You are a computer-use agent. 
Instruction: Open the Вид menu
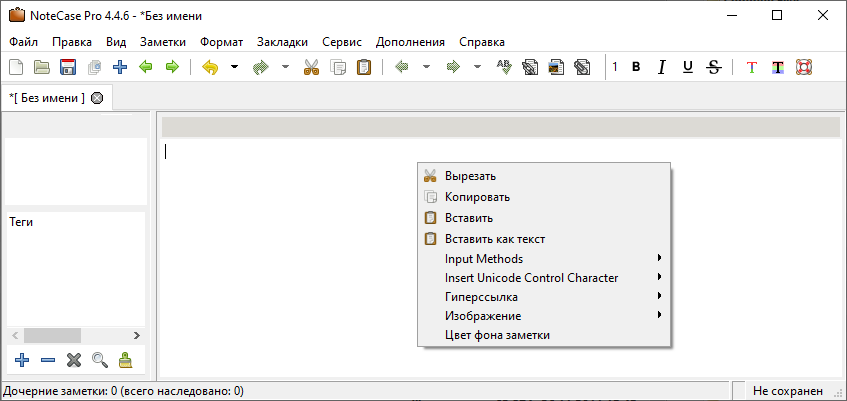point(116,42)
